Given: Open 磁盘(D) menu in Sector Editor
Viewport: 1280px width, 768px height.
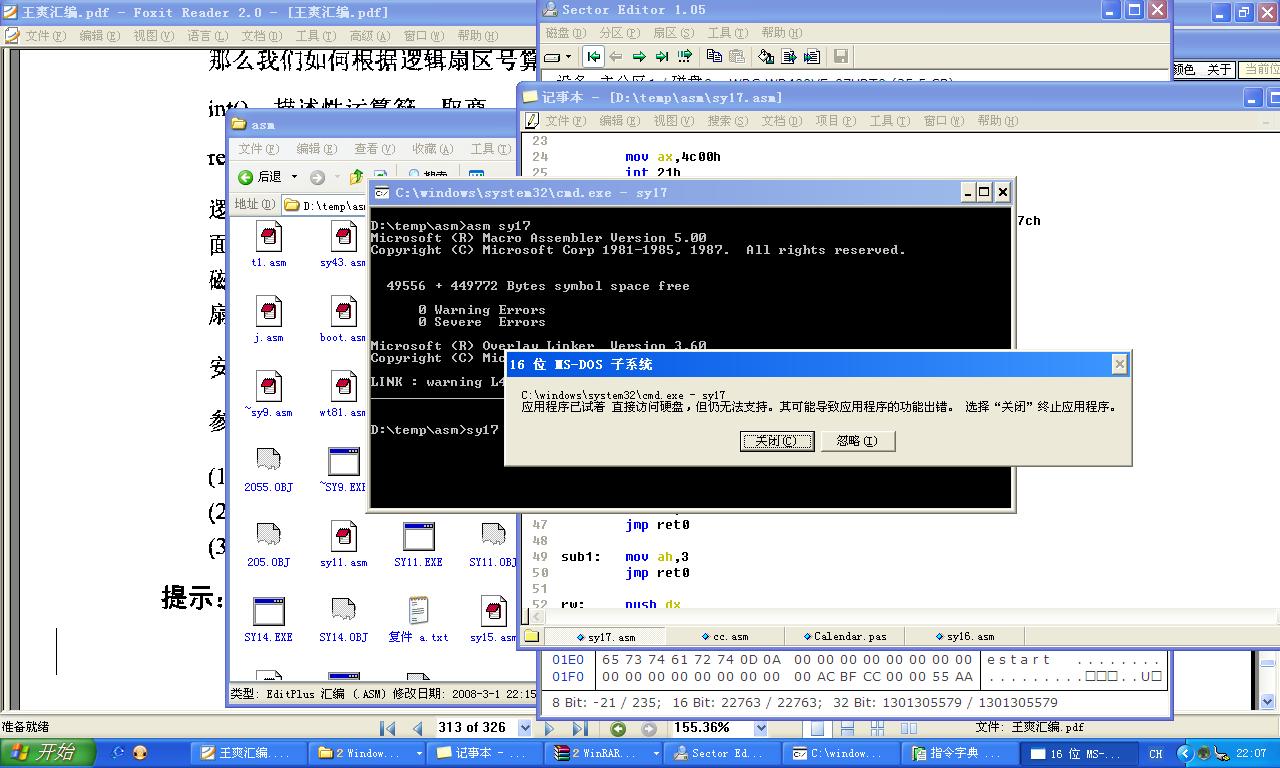Looking at the screenshot, I should pos(566,33).
